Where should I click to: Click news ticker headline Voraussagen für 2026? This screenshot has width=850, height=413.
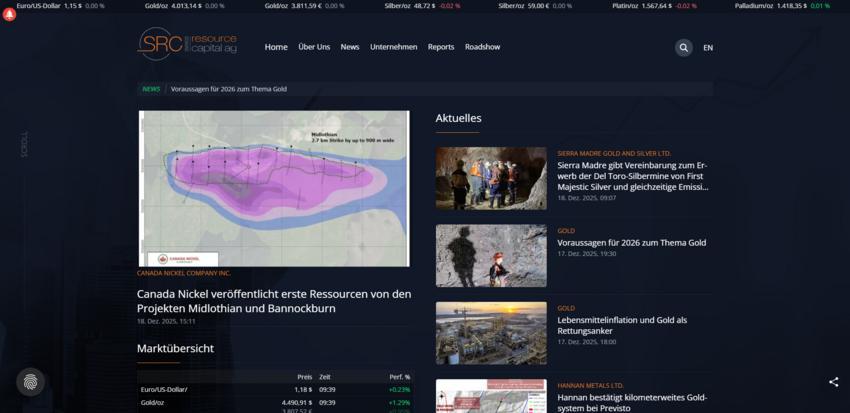(229, 89)
